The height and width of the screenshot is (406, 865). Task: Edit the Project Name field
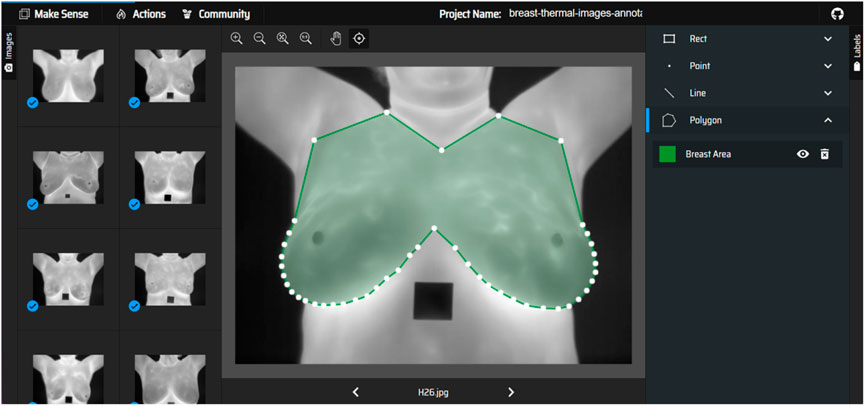pos(575,14)
